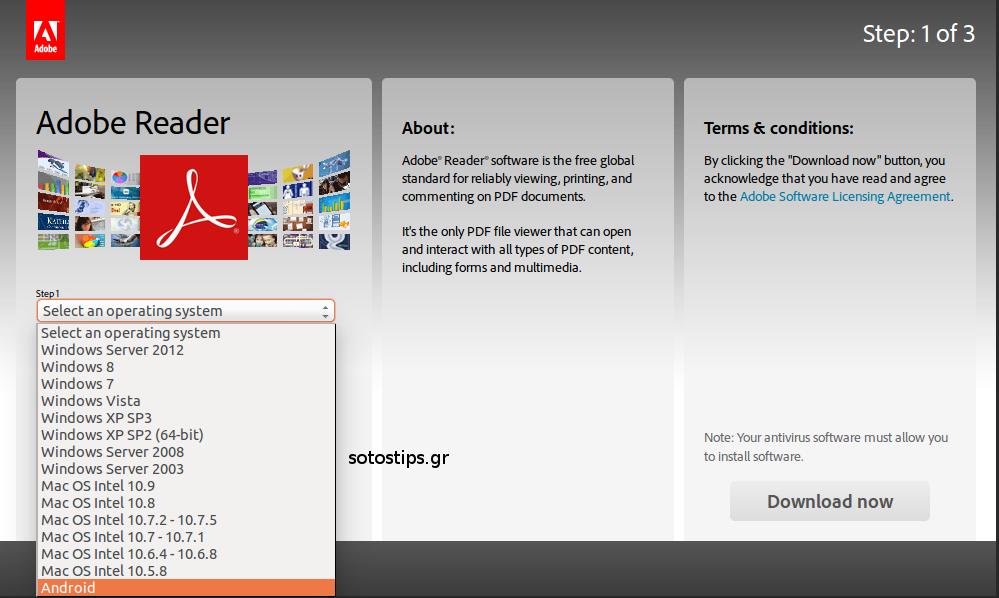Click the pie chart thumbnail in the mosaic
This screenshot has width=999, height=598.
pyautogui.click(x=89, y=241)
